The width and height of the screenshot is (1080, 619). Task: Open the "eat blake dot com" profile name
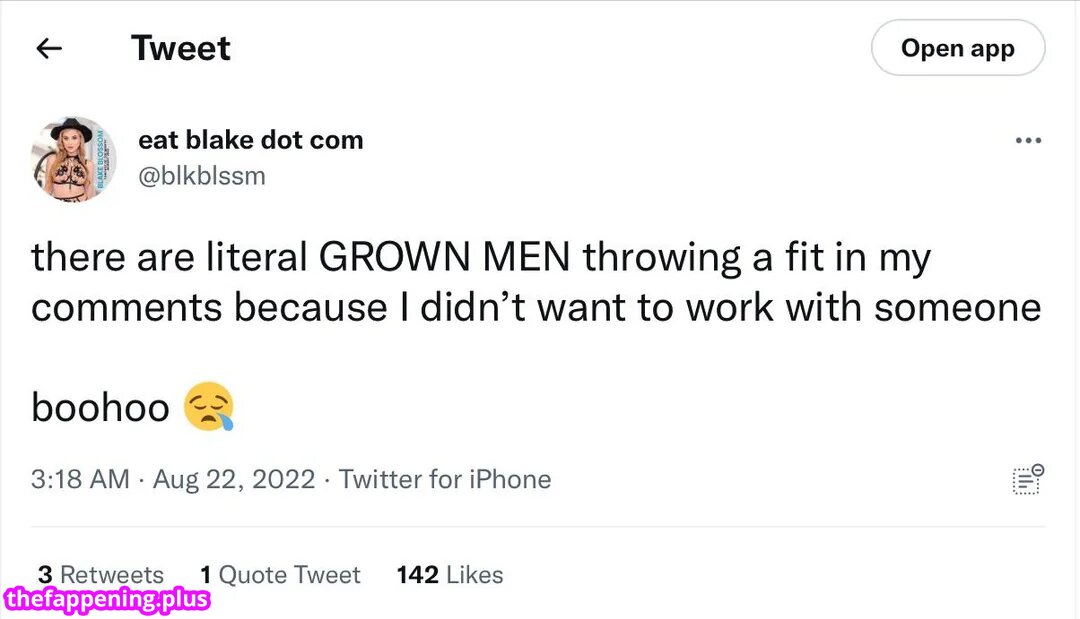[x=250, y=140]
